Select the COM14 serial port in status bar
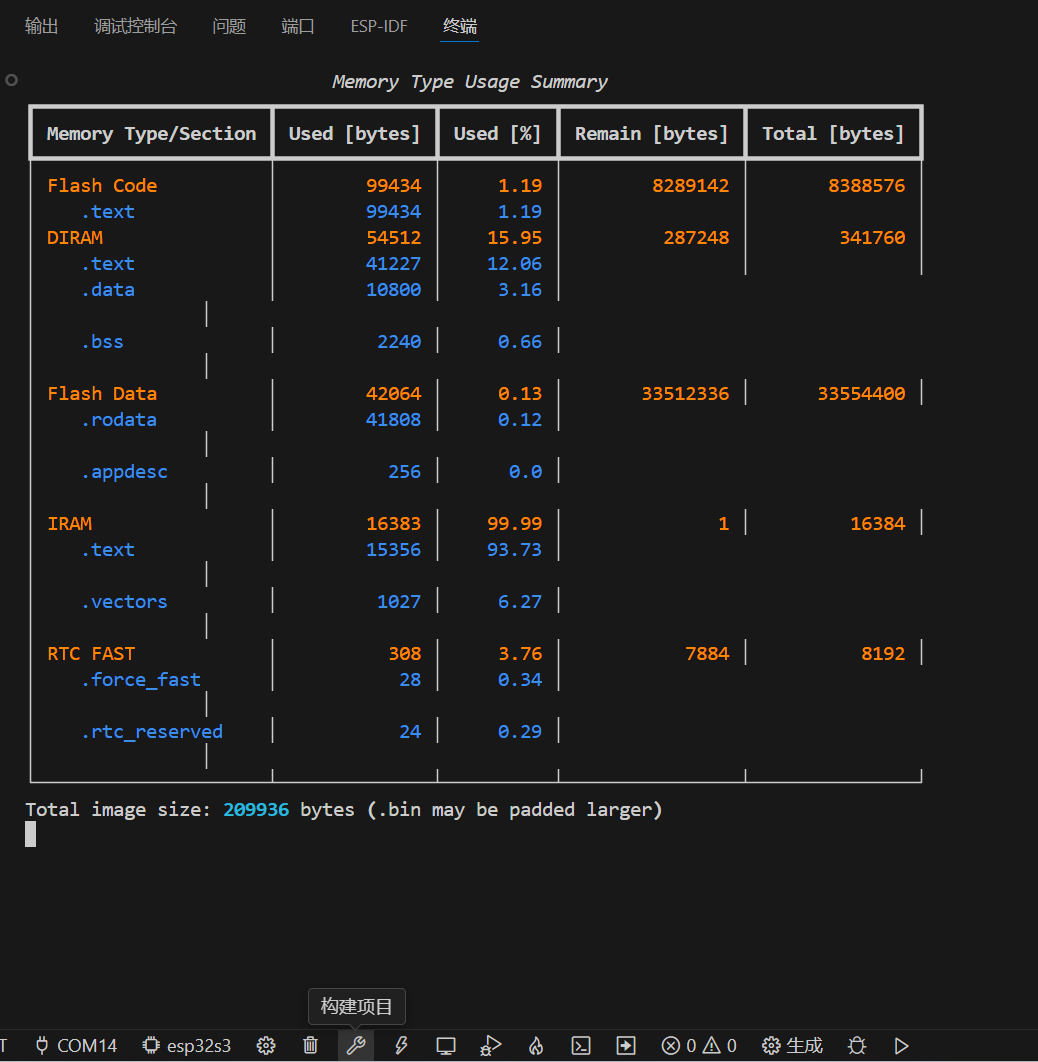This screenshot has height=1062, width=1038. [76, 1046]
